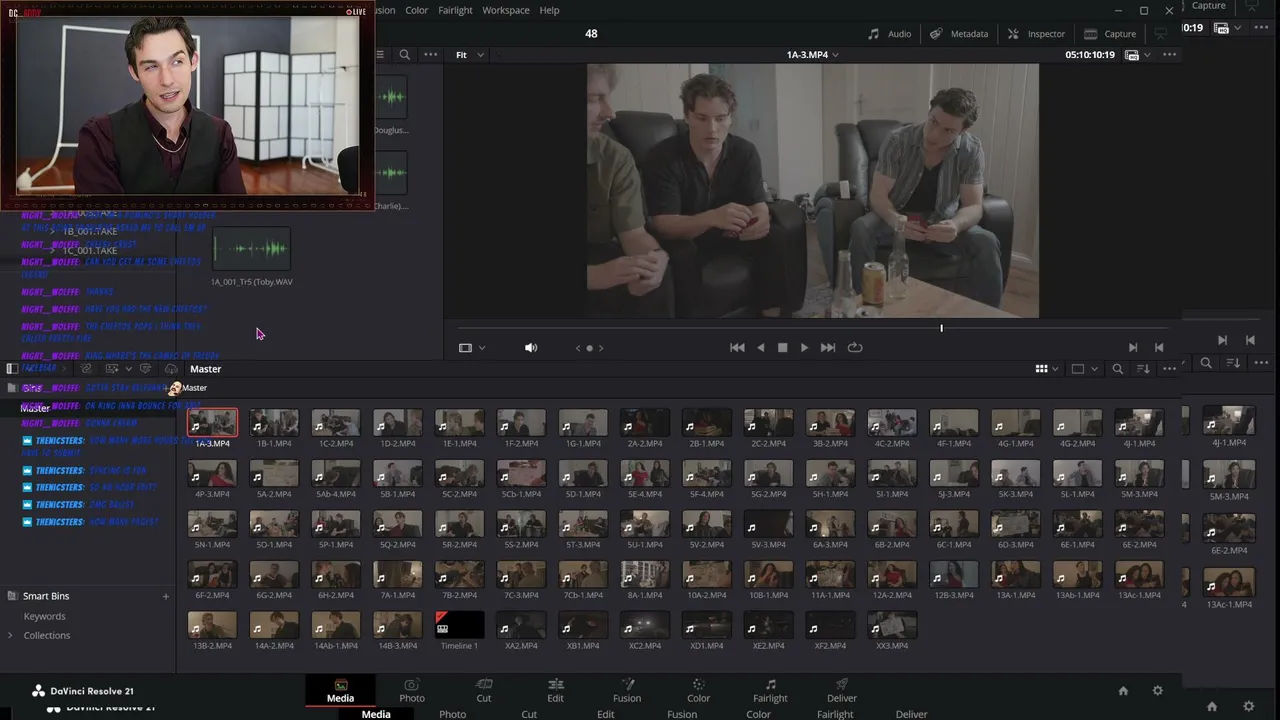Expand the Fit zoom dropdown
This screenshot has height=720, width=1280.
coord(470,55)
